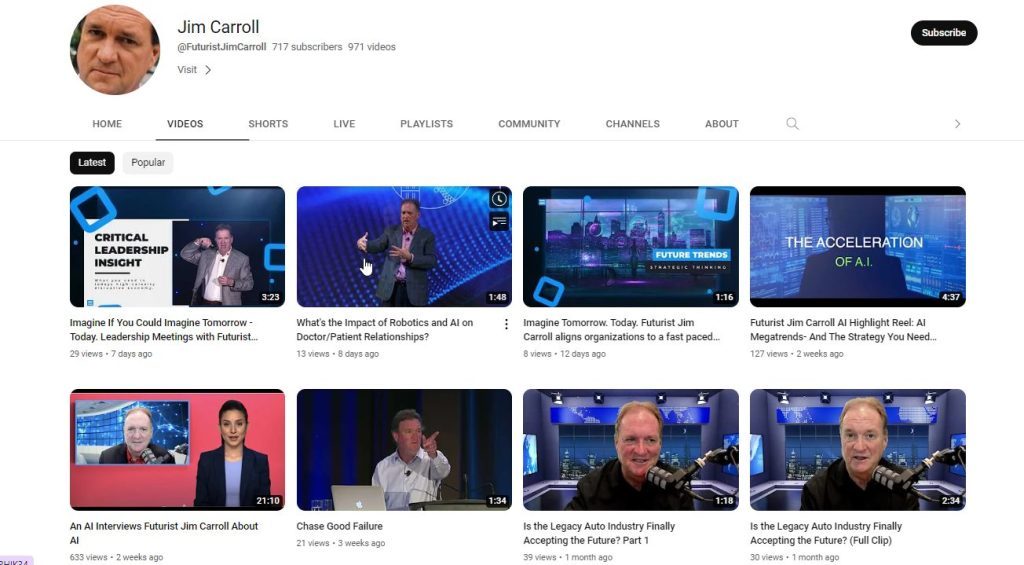Click the Add to Queue icon on thumbnail
The image size is (1024, 565).
click(499, 222)
